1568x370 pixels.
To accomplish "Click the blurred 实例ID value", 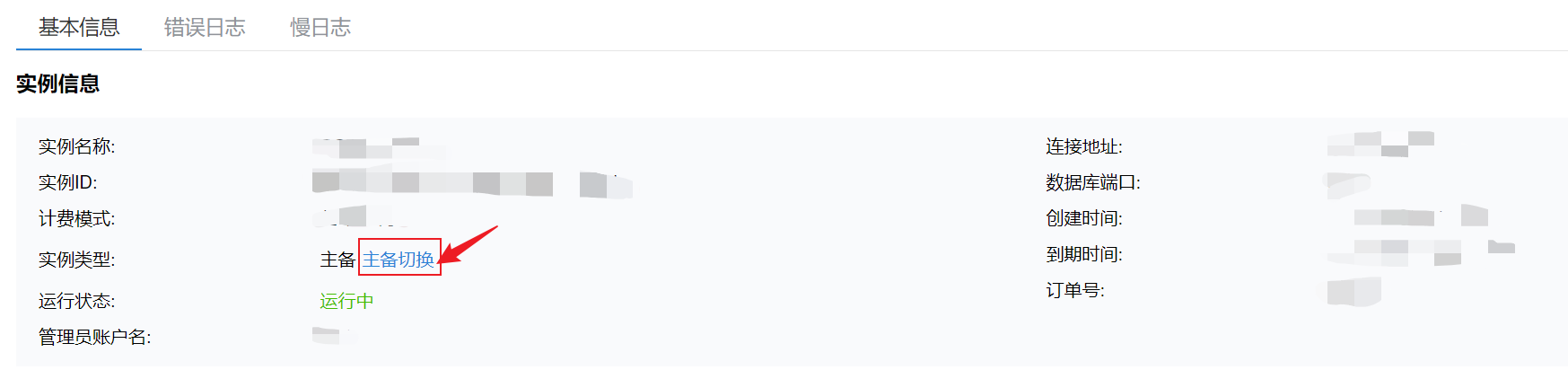I will (472, 183).
